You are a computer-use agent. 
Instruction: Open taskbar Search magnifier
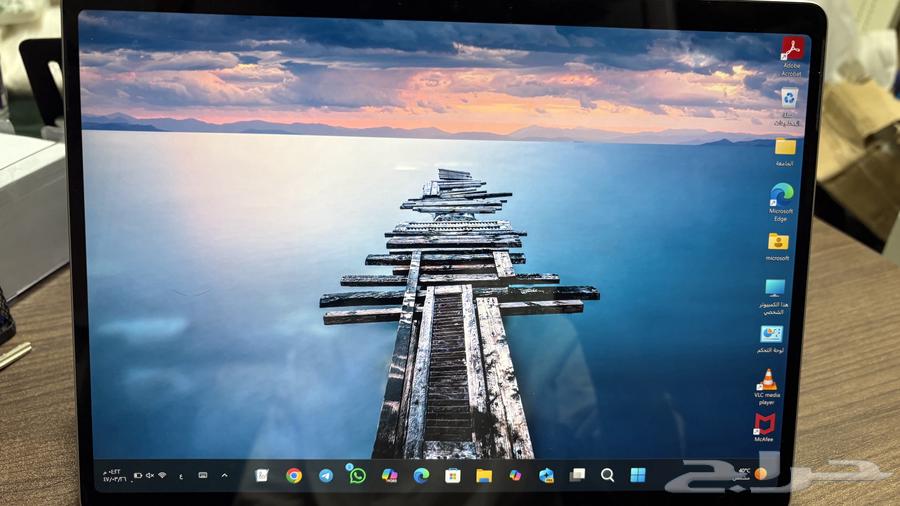point(607,475)
